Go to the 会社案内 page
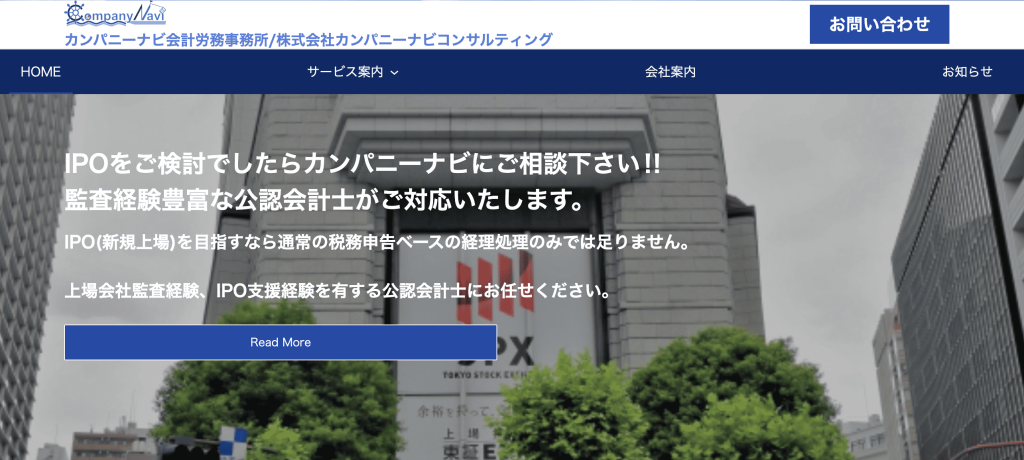Screen dimensions: 1024x460 coord(670,72)
